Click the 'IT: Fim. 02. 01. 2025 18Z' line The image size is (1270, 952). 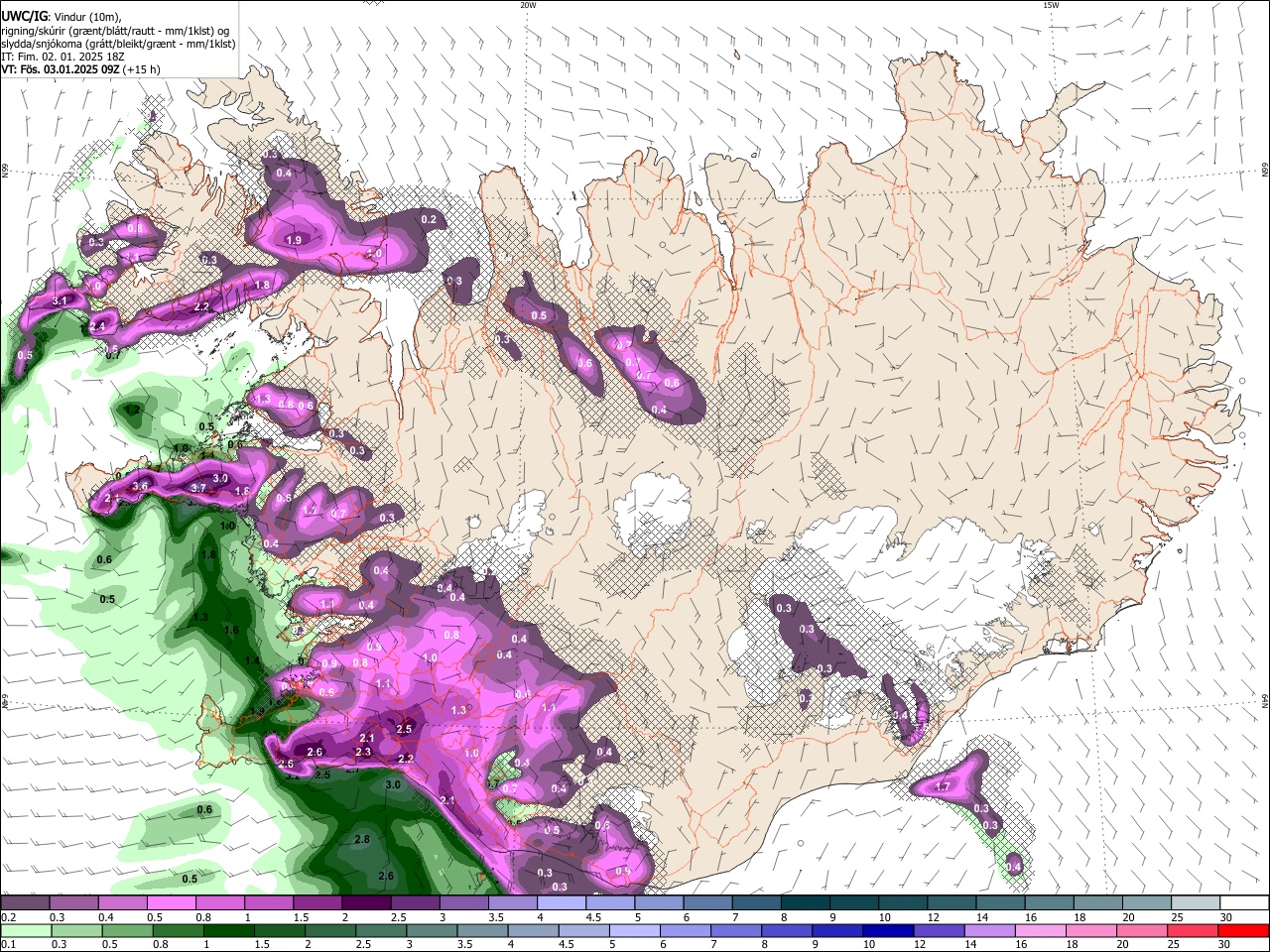[x=63, y=57]
